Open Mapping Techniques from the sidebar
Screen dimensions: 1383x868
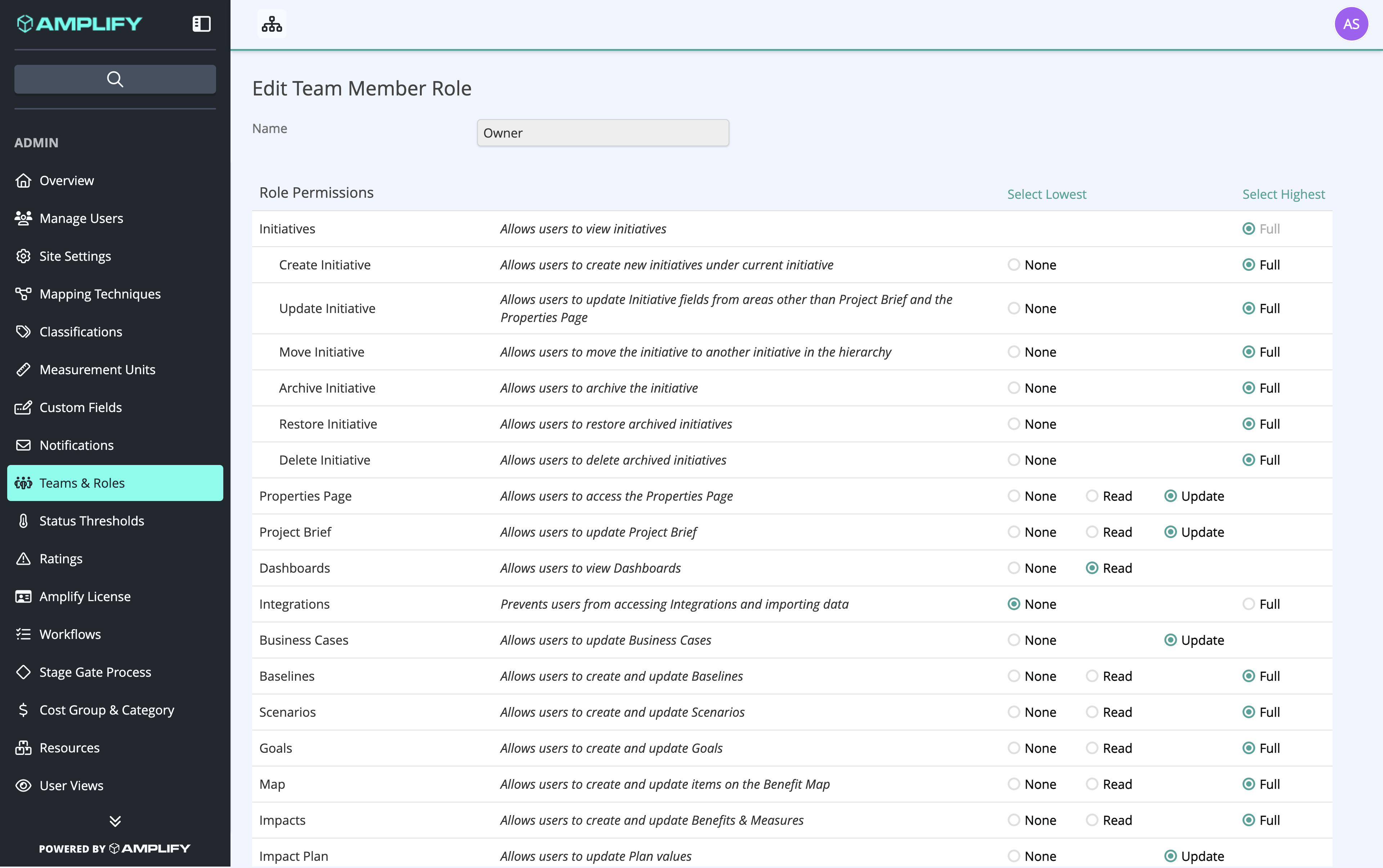click(x=100, y=293)
